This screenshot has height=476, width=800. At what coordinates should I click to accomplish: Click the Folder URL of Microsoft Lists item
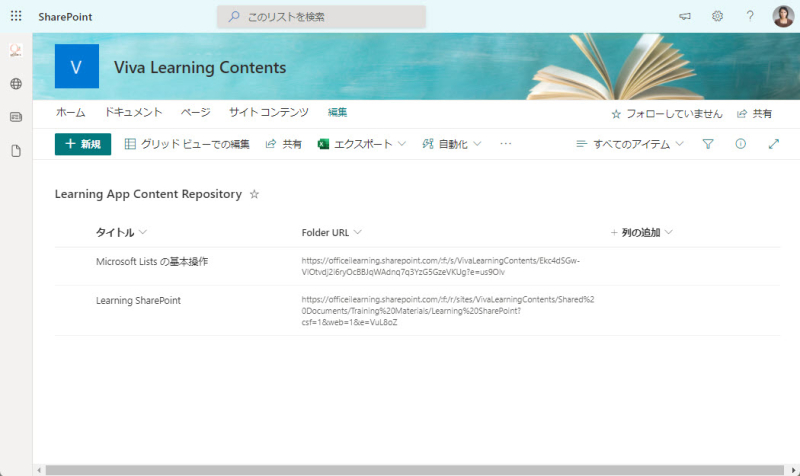pos(441,266)
